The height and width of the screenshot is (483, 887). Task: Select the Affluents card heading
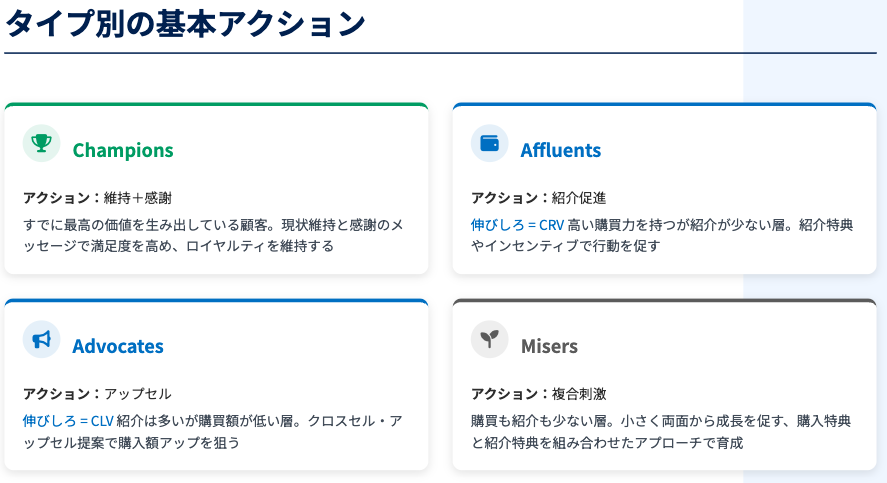tap(561, 151)
